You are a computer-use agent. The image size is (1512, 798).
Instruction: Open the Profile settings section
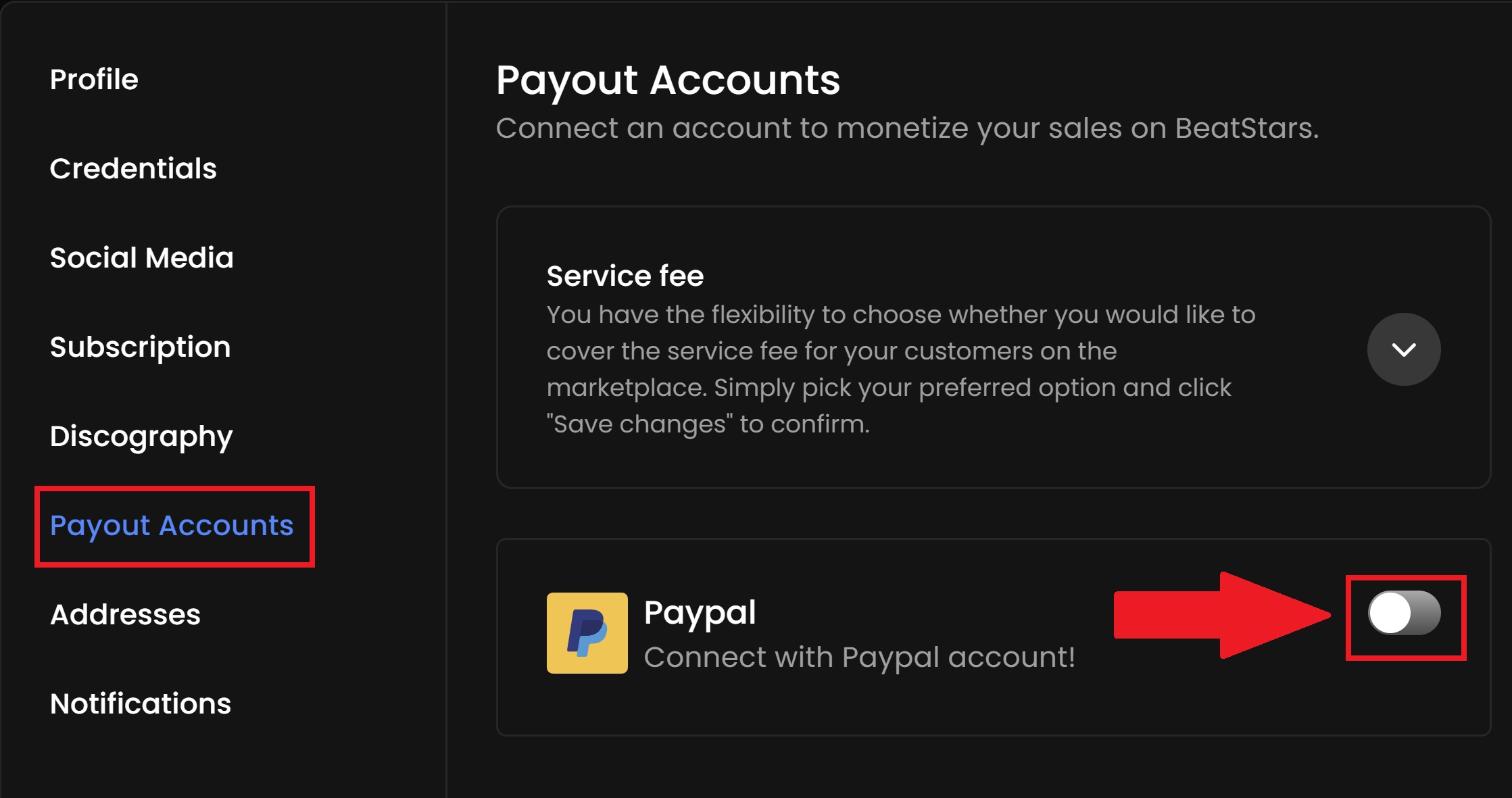(x=94, y=79)
